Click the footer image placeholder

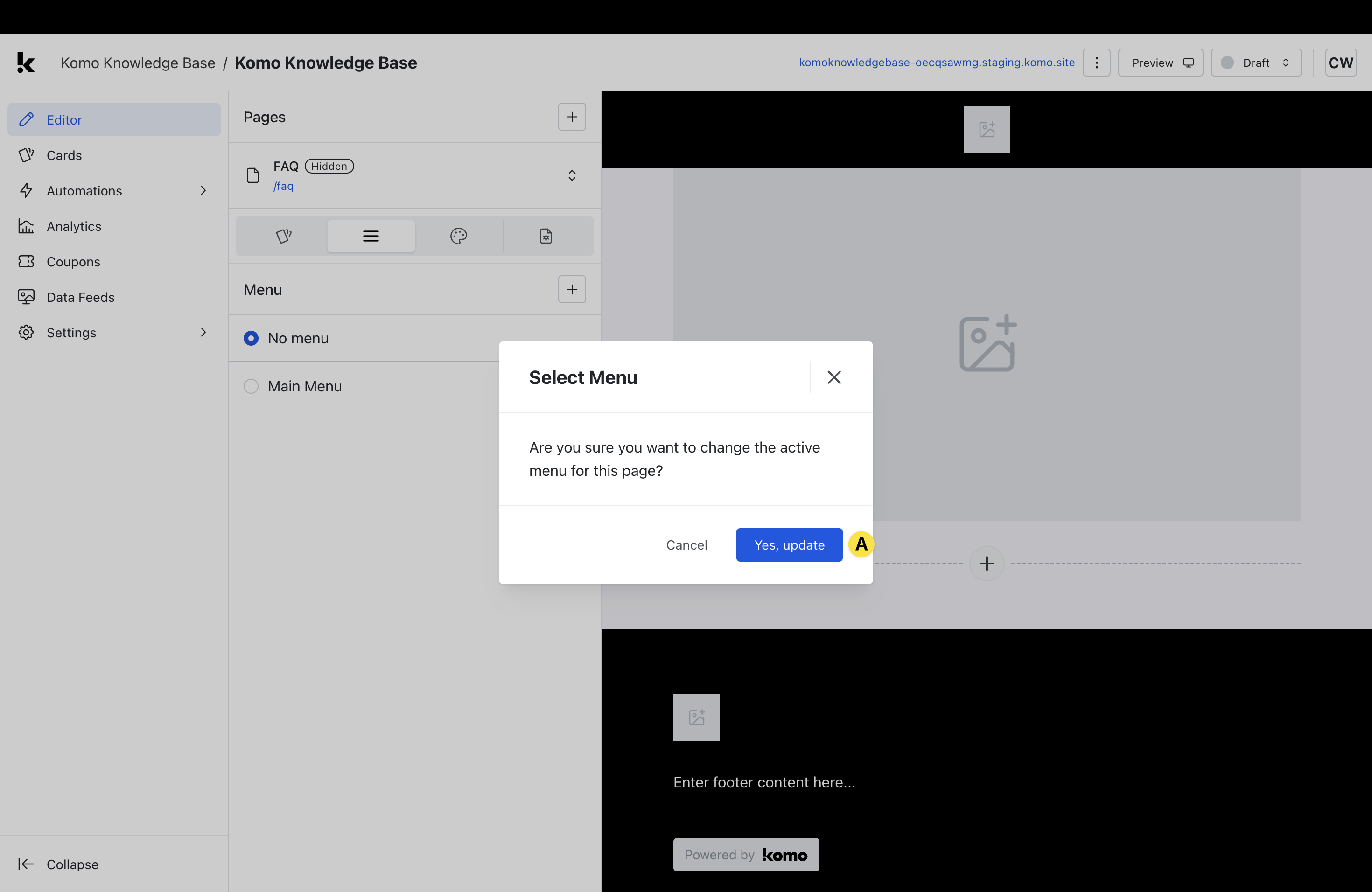coord(696,718)
